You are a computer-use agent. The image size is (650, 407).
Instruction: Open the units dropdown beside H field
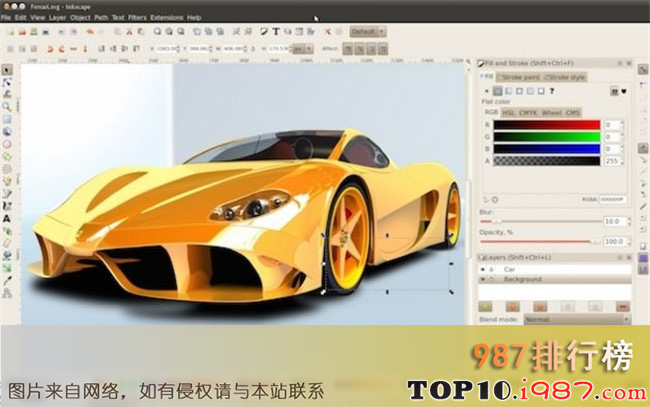point(302,49)
